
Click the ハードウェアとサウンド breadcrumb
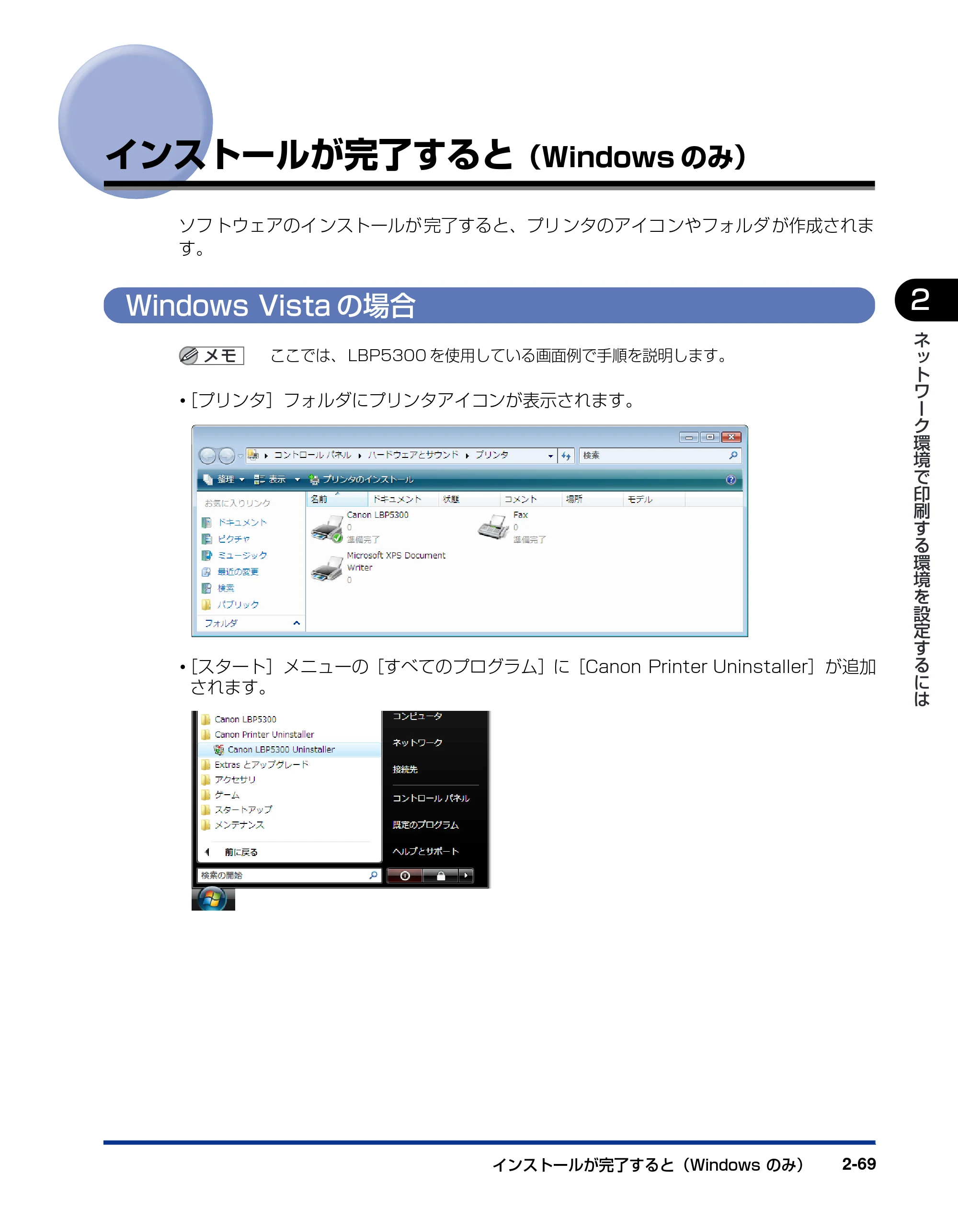pyautogui.click(x=413, y=455)
